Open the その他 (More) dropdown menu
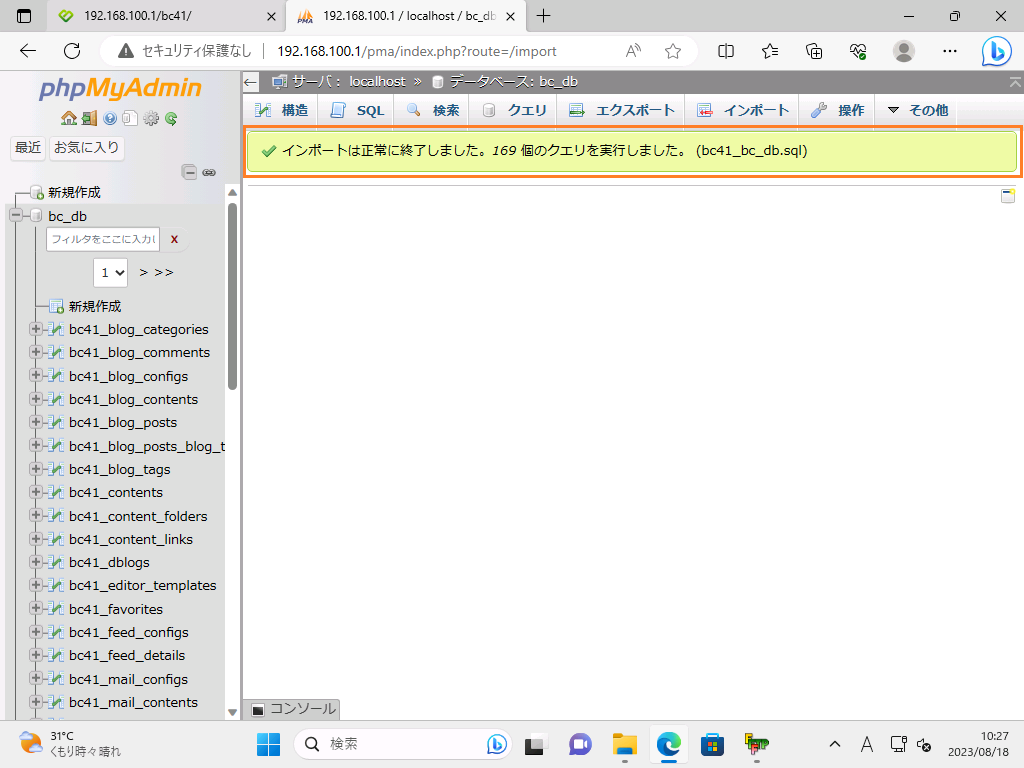1024x768 pixels. [917, 110]
